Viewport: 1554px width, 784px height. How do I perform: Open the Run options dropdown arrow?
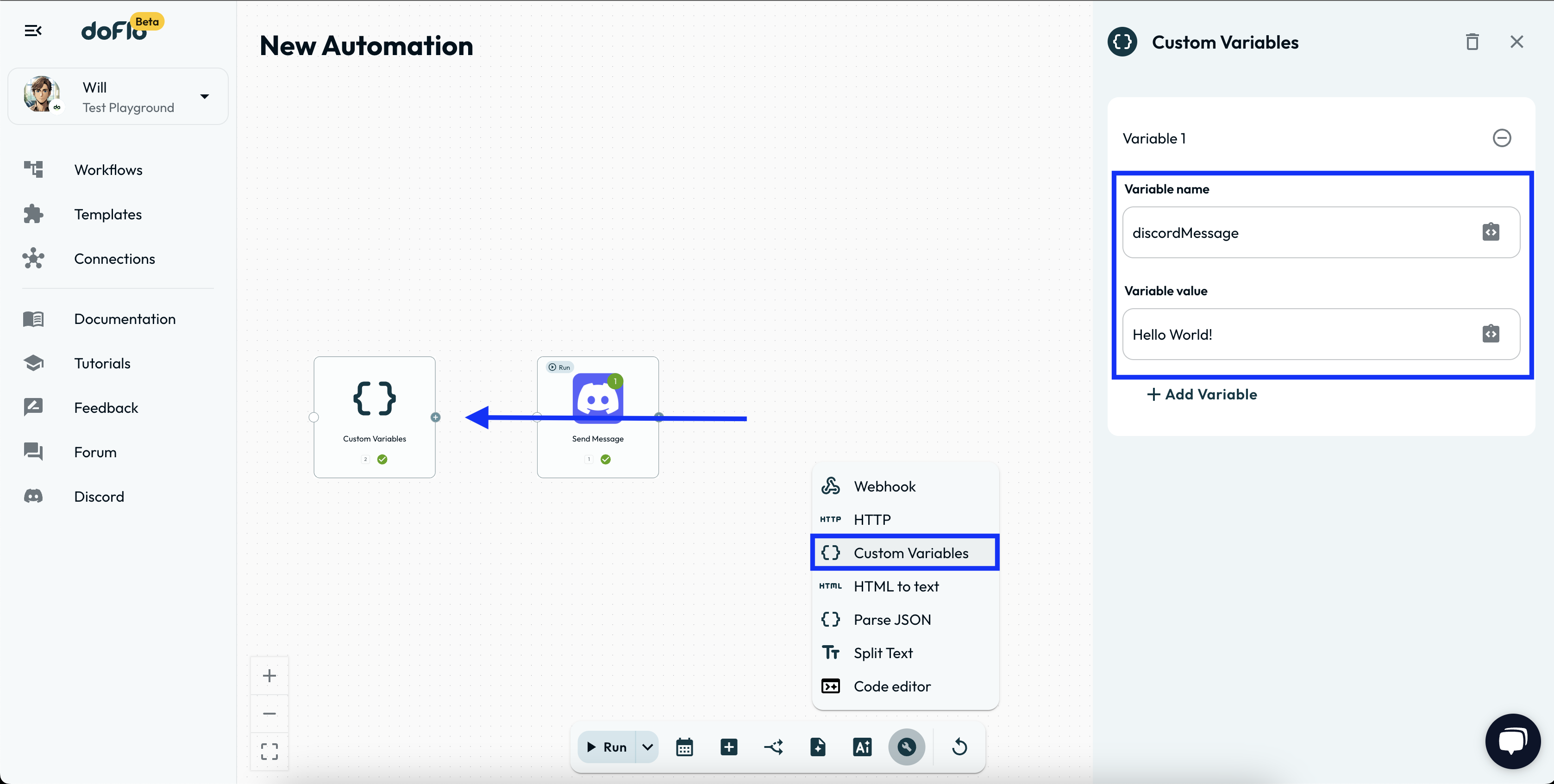click(647, 747)
